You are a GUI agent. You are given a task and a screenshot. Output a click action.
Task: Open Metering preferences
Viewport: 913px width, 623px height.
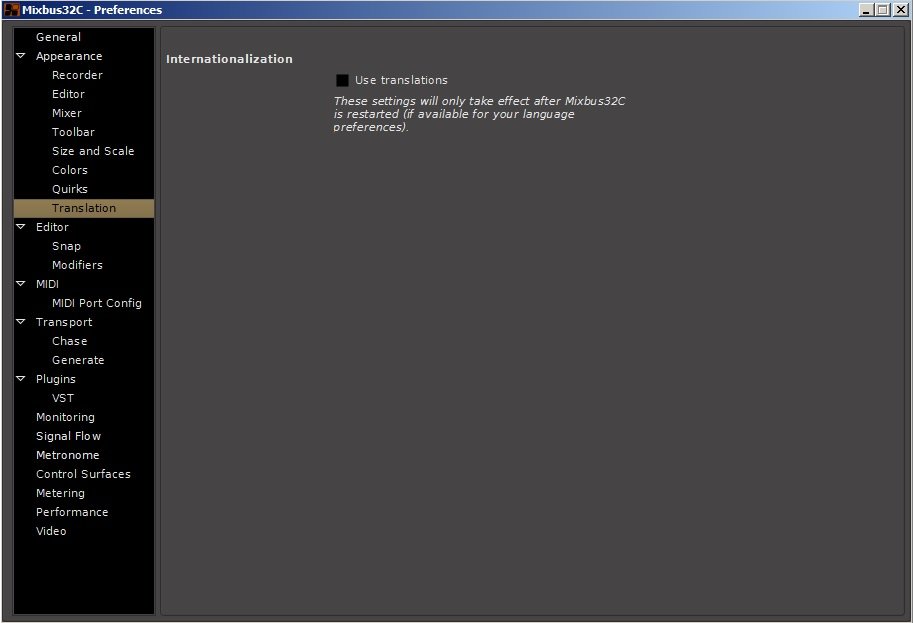coord(60,493)
